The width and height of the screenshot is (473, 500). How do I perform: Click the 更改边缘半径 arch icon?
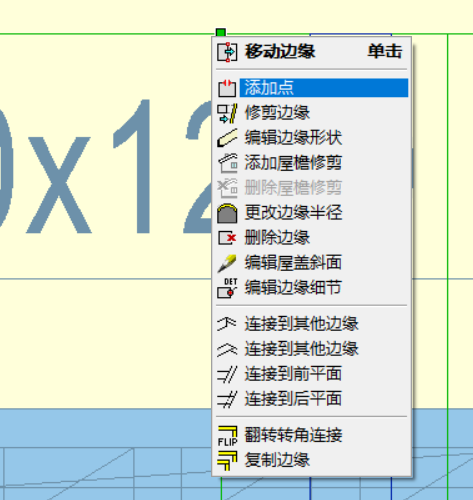(227, 213)
